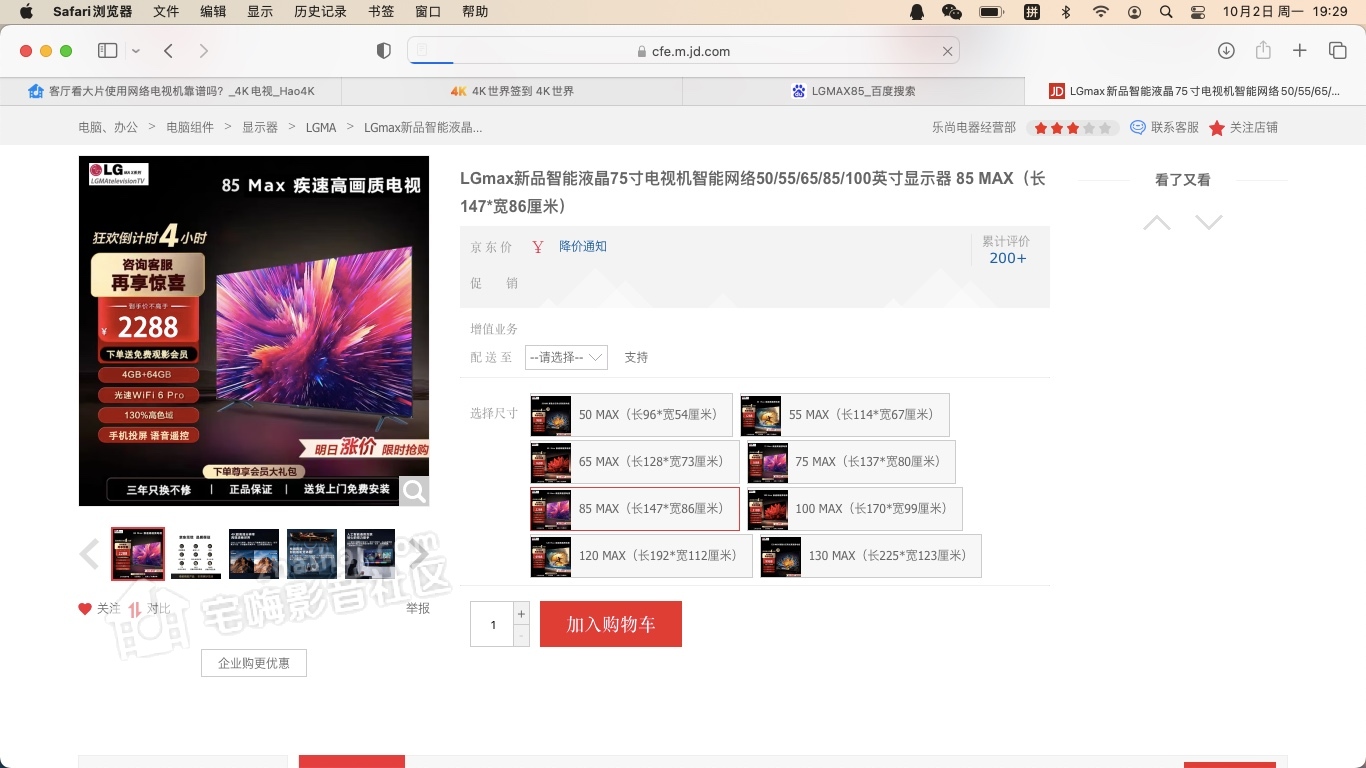Click the quantity input field
The image size is (1366, 768).
click(x=492, y=624)
